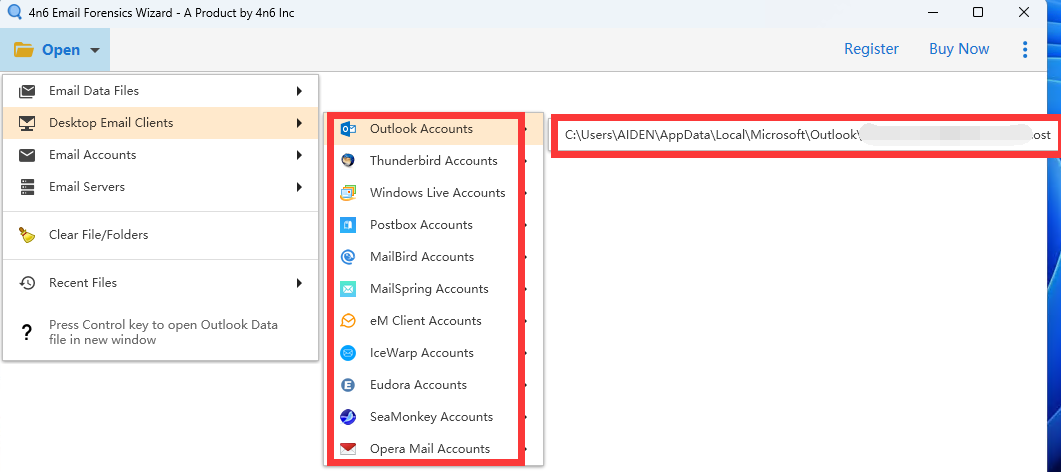Click the IceWarp Accounts icon

[x=348, y=353]
